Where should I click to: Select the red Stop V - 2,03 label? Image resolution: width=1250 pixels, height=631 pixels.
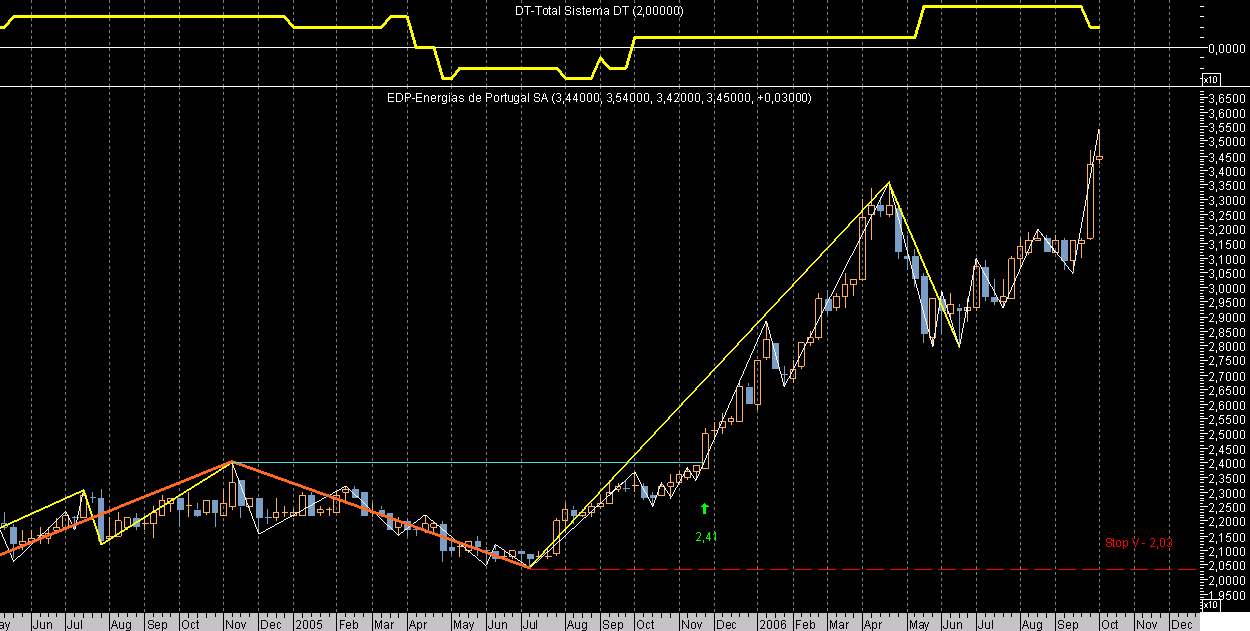tap(1138, 542)
